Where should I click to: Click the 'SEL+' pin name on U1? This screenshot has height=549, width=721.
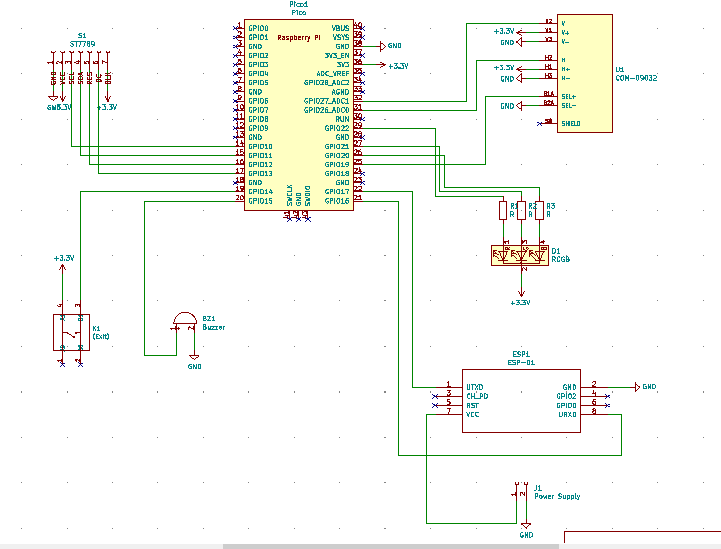click(569, 97)
